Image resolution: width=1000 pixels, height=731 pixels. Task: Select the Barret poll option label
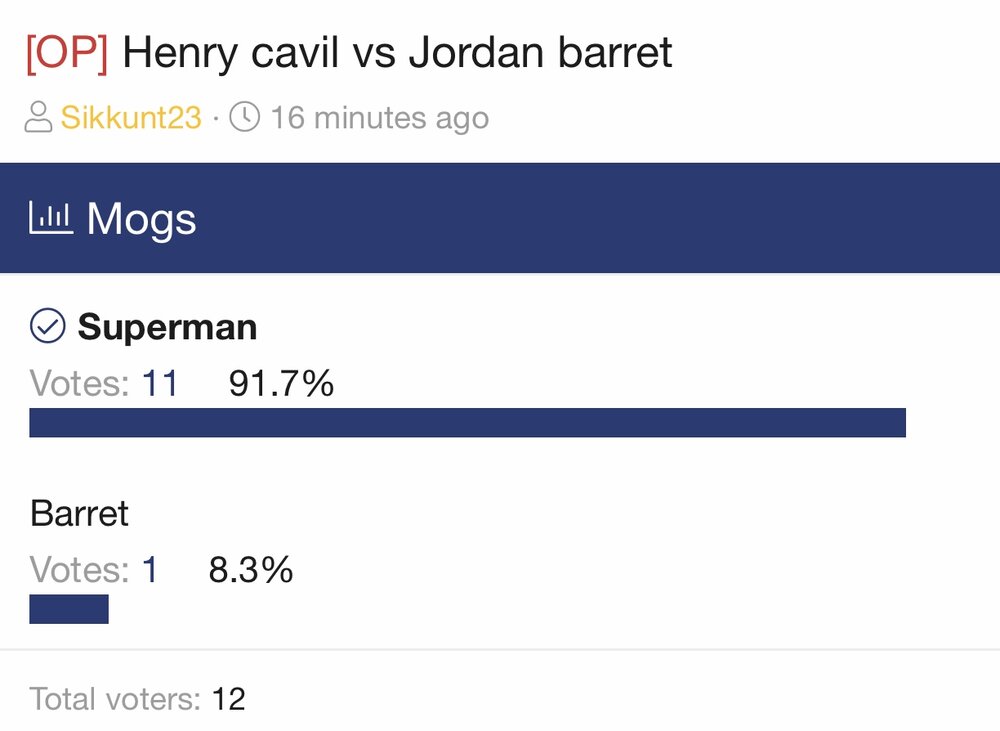80,514
